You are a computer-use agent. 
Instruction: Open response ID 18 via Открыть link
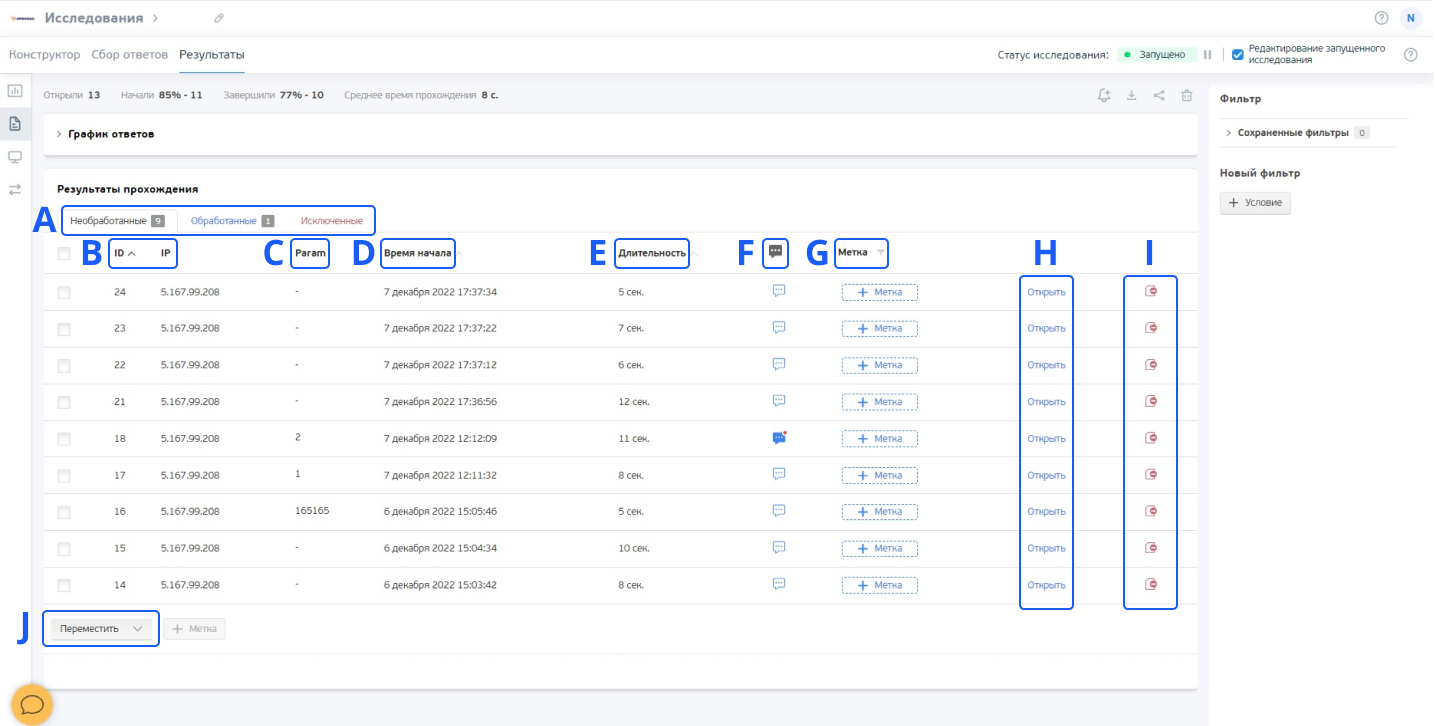[1046, 439]
